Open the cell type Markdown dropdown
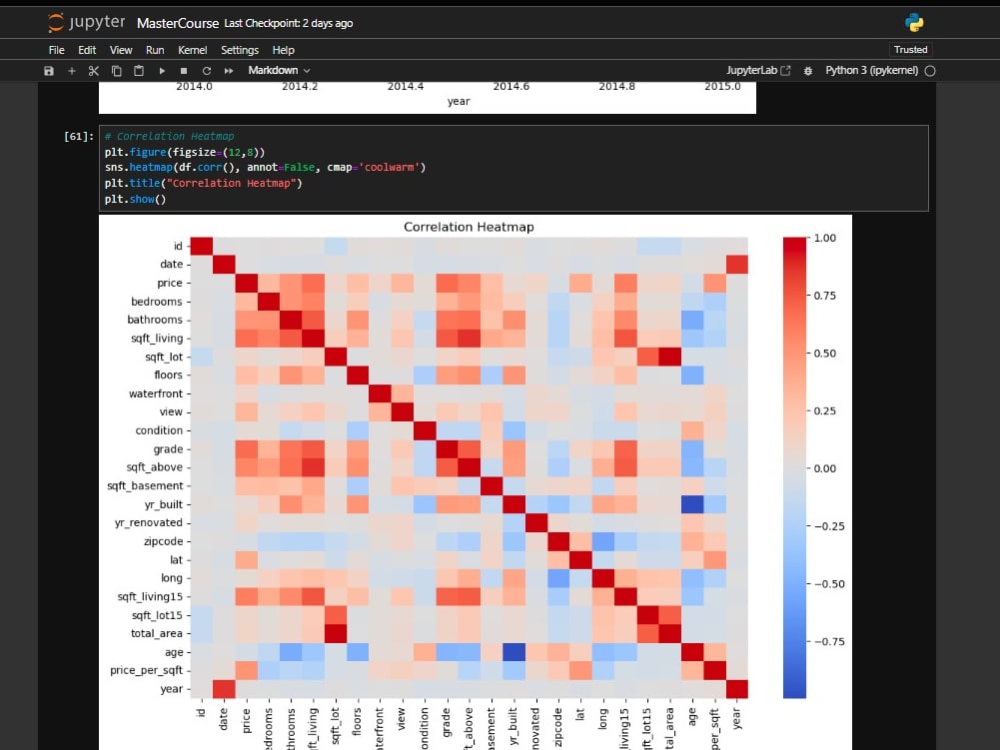 pos(279,70)
